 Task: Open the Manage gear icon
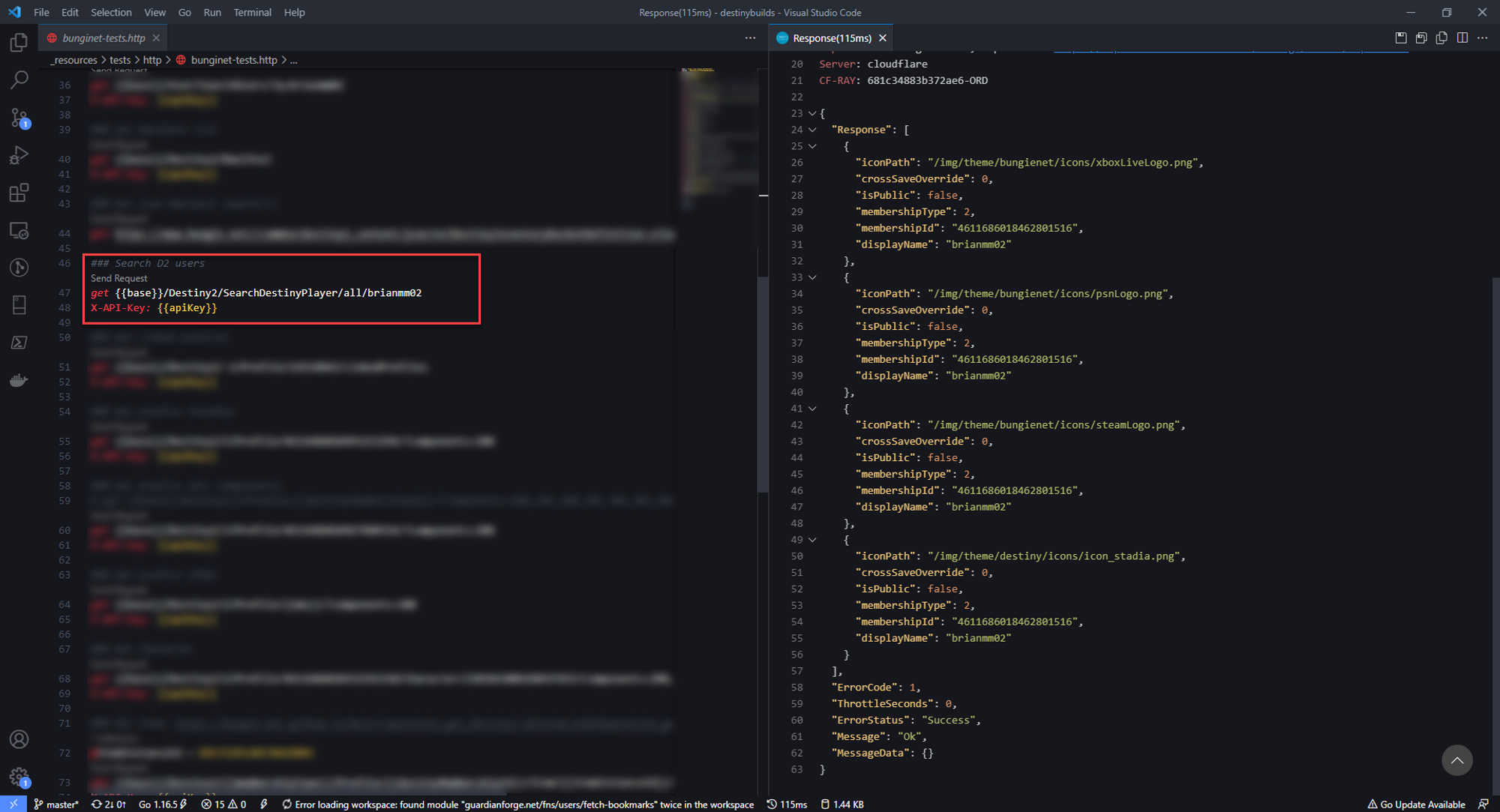pyautogui.click(x=19, y=777)
